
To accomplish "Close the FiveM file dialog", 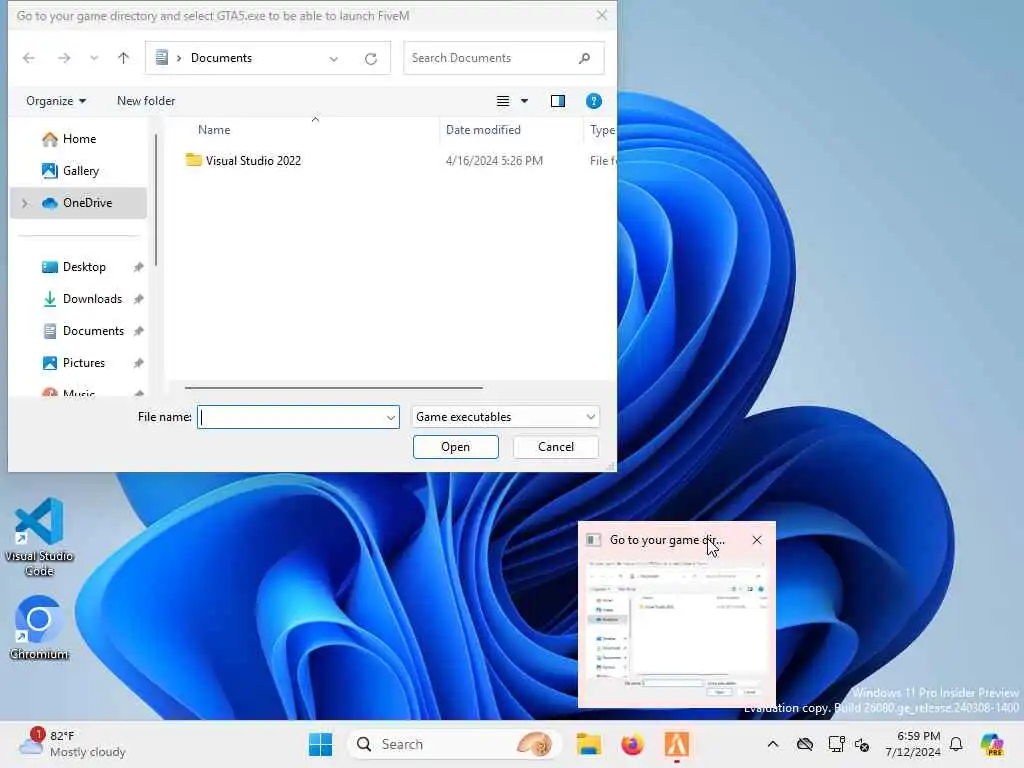I will click(601, 15).
